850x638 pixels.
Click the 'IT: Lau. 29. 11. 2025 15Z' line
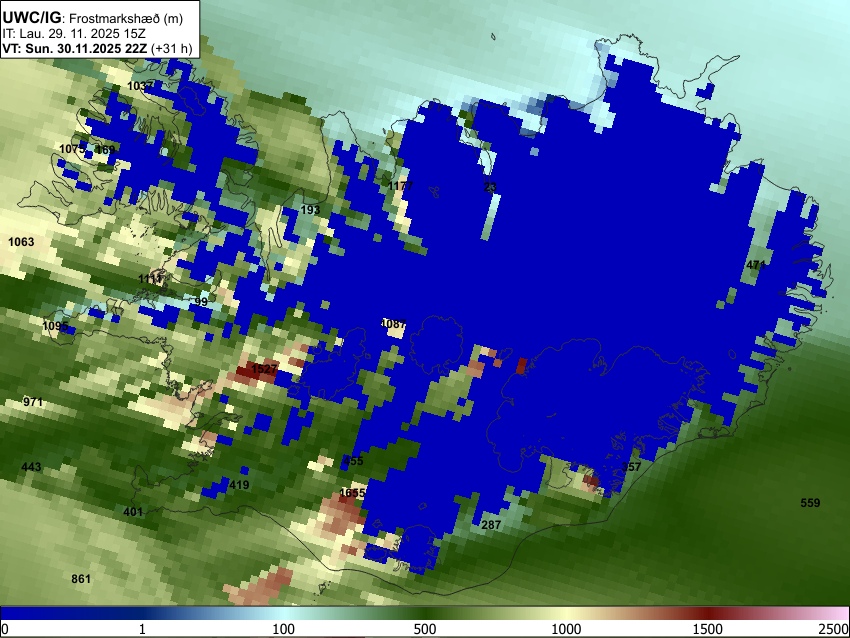[74, 34]
